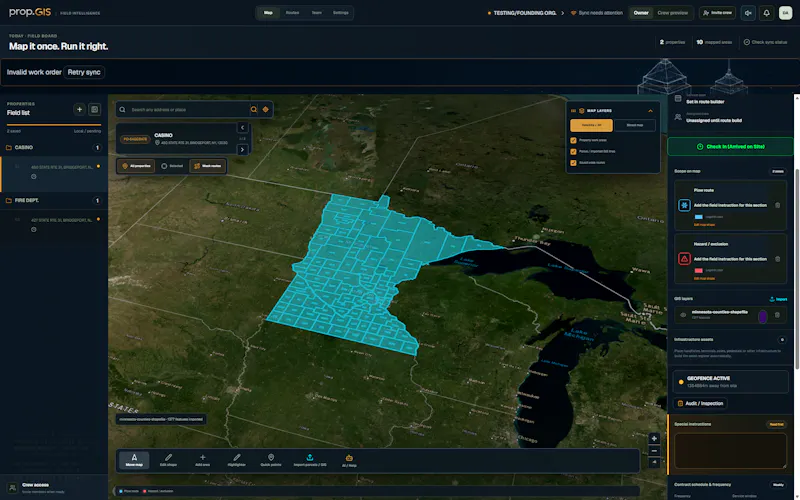Click the blue Plow route legend color swatch
Image resolution: width=800 pixels, height=500 pixels.
(x=698, y=217)
